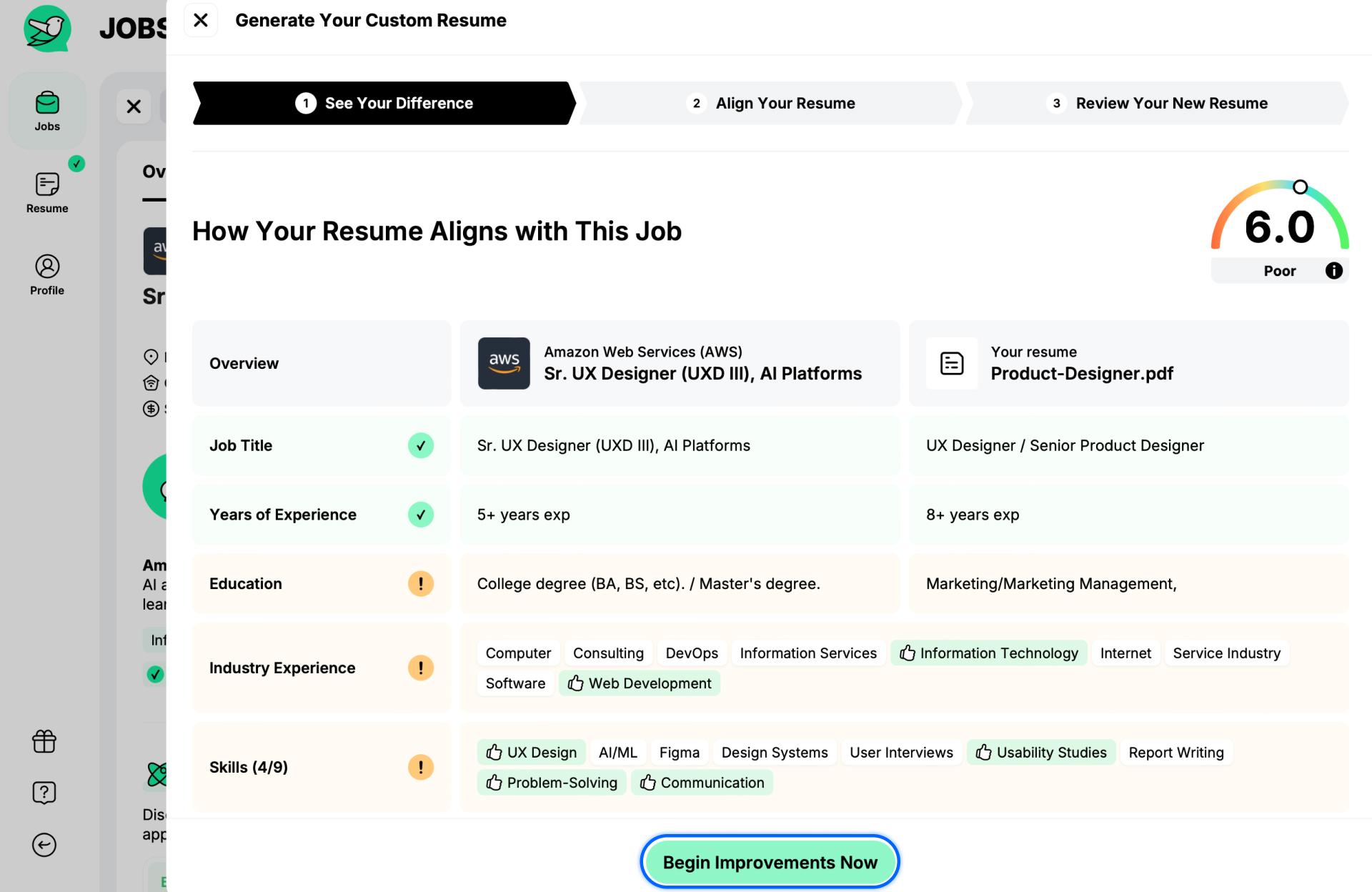This screenshot has height=892, width=1372.
Task: Click the Profile navigation icon
Action: coord(46,275)
